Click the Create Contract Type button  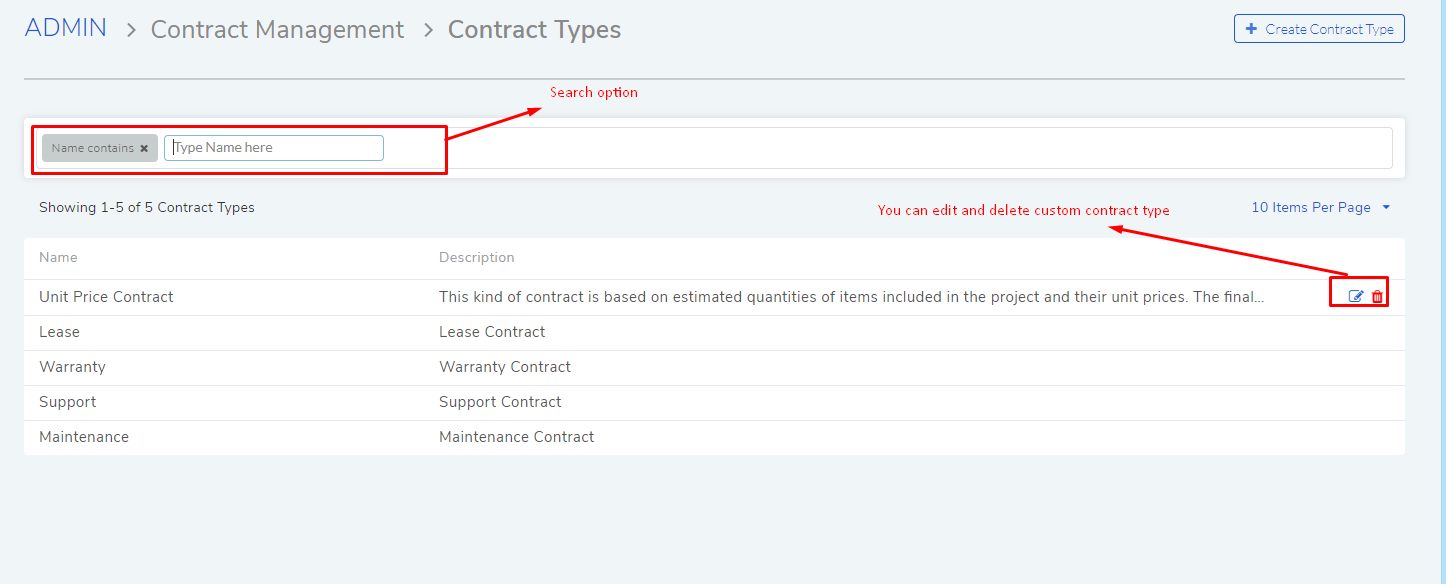(x=1319, y=29)
